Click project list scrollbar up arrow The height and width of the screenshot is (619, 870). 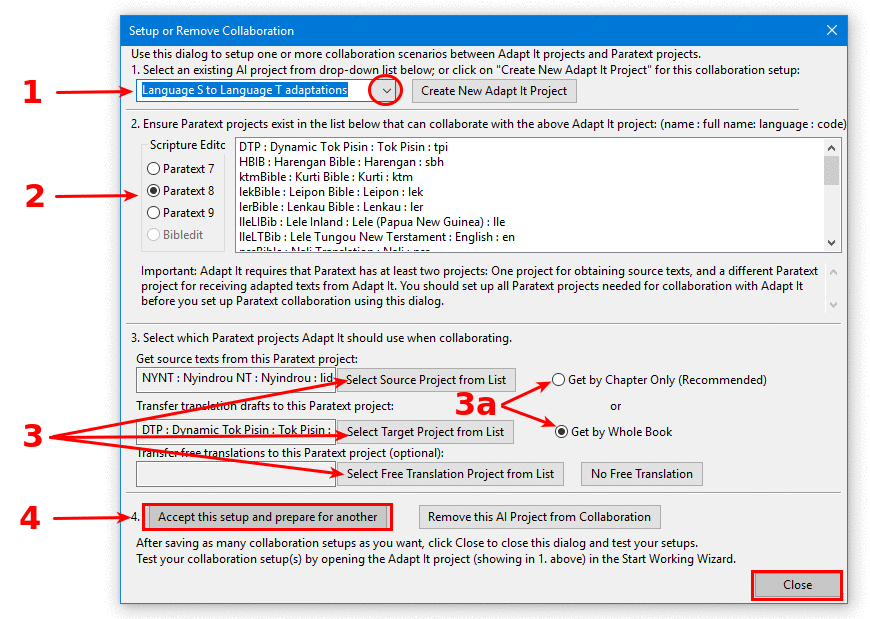tap(831, 148)
